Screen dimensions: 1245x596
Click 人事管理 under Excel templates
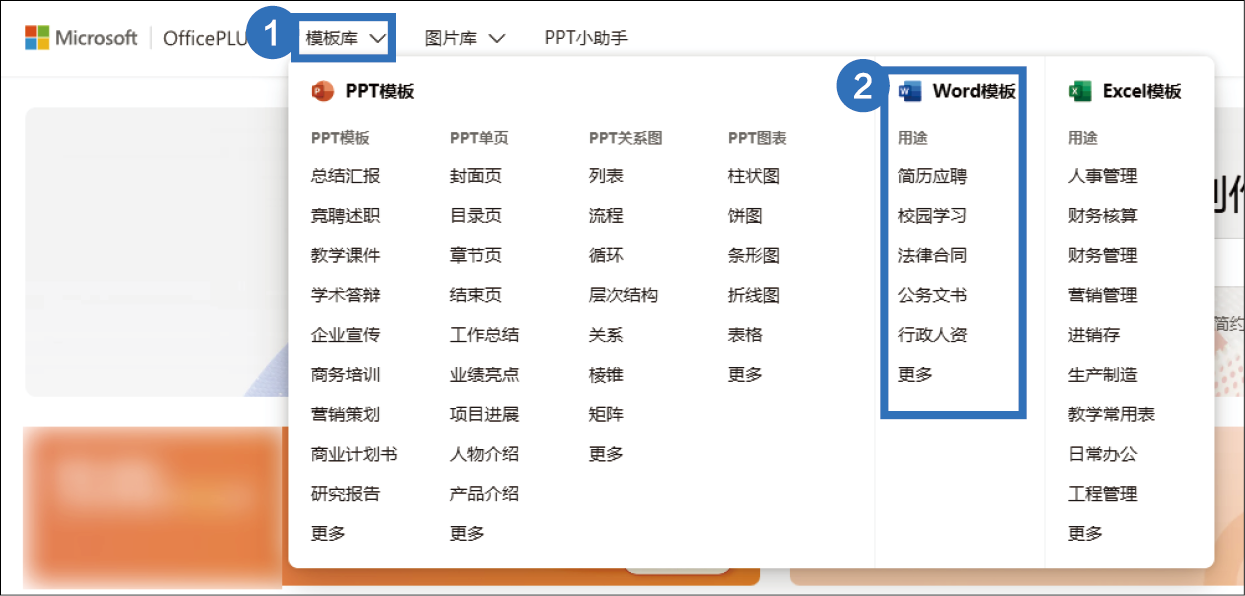click(x=1102, y=176)
